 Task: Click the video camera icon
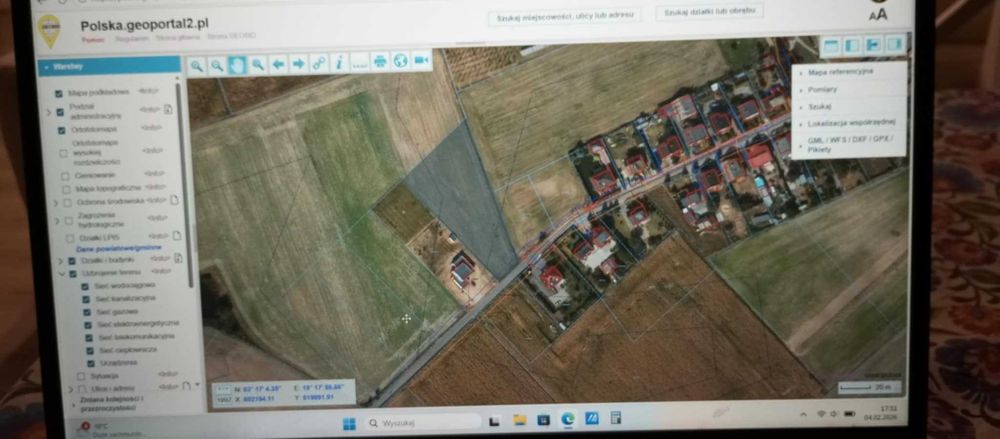(x=421, y=60)
